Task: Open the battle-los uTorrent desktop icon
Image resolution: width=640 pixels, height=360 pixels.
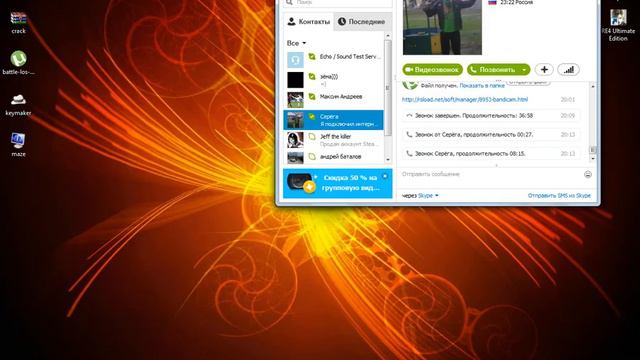Action: pos(18,62)
